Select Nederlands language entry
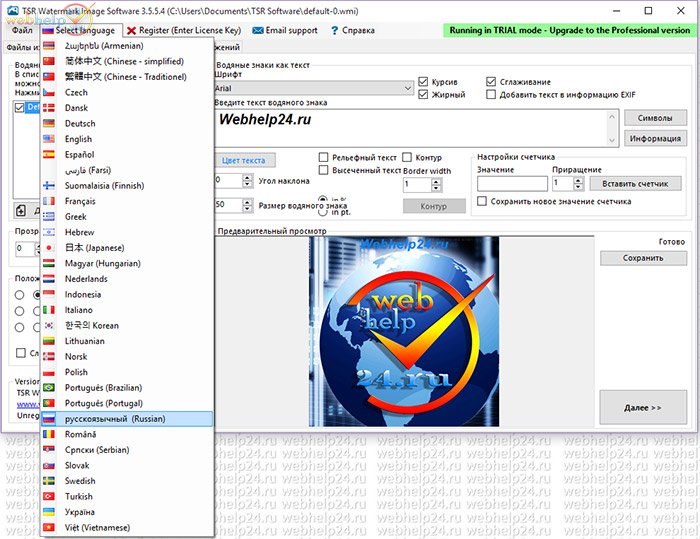700x539 pixels. point(127,279)
